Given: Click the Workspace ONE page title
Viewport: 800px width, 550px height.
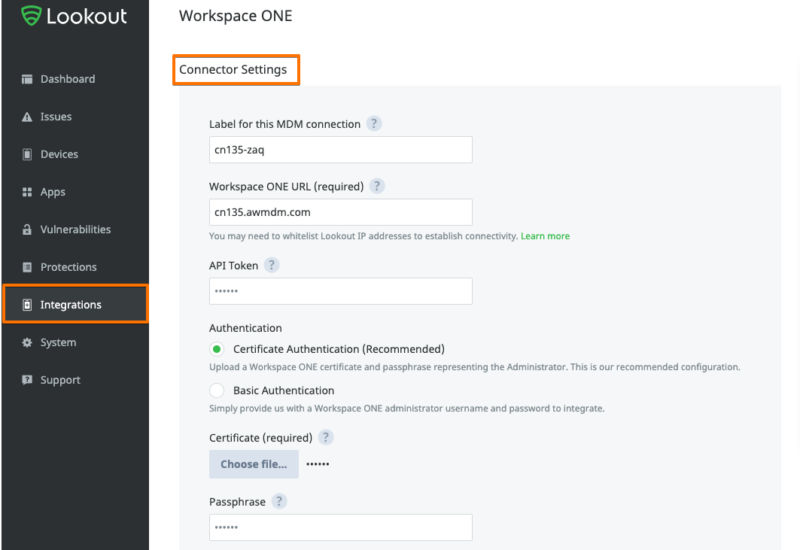Looking at the screenshot, I should pos(236,16).
